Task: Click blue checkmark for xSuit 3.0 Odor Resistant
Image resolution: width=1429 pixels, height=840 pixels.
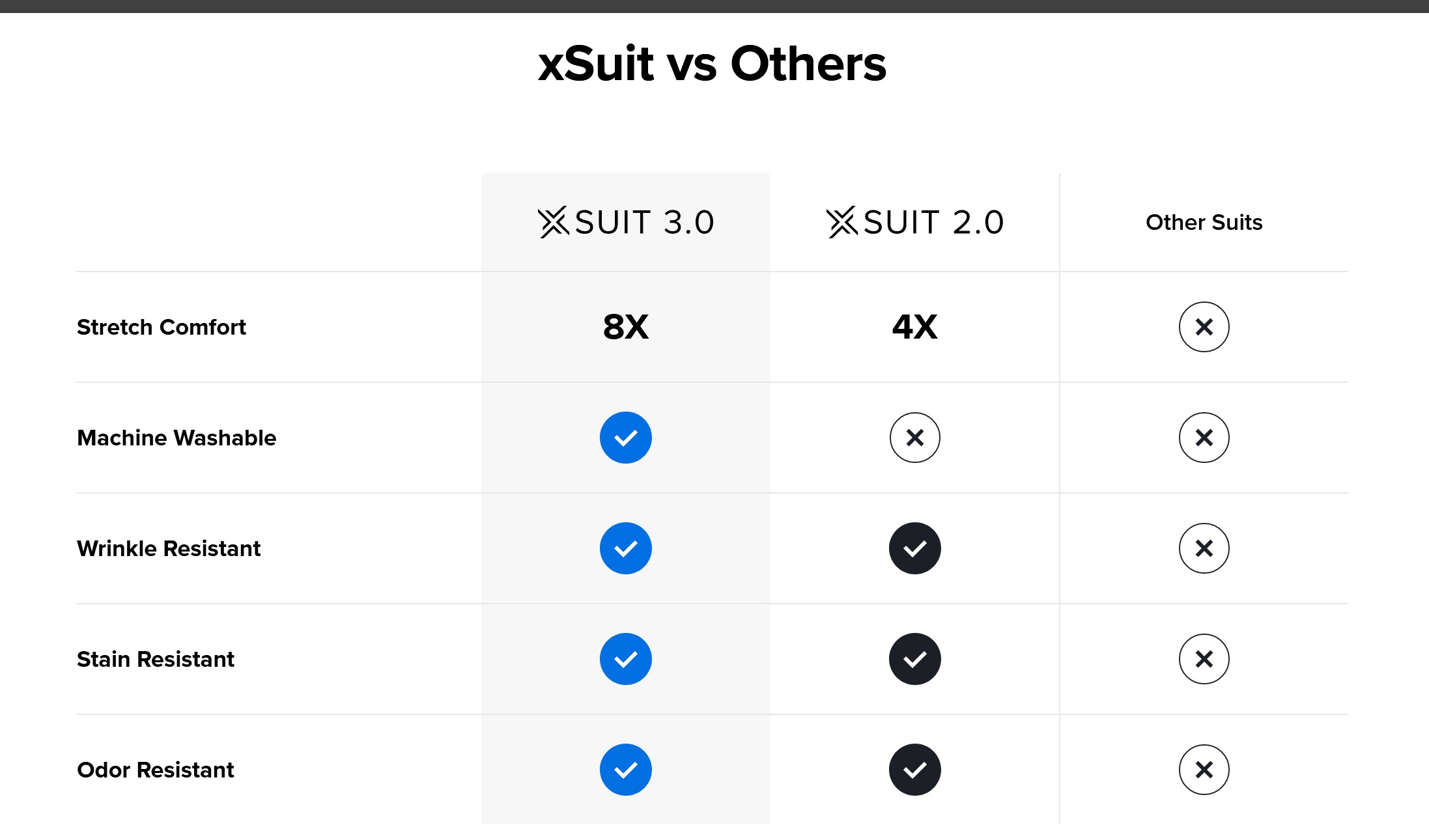Action: (x=626, y=770)
